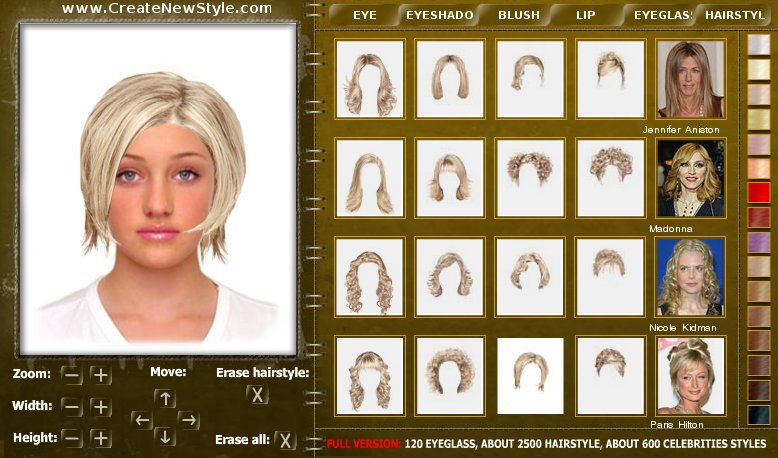Open the Paris Hilton celebrity photo
Viewport: 778px width, 458px height.
pos(691,376)
